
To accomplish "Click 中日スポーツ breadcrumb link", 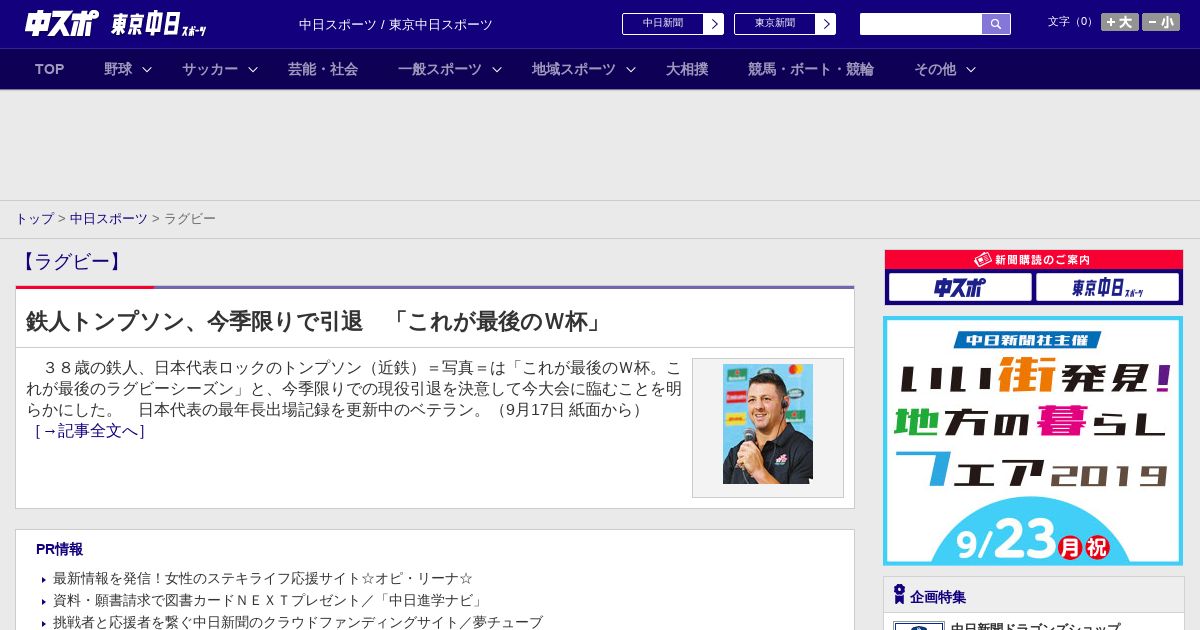I will tap(109, 218).
